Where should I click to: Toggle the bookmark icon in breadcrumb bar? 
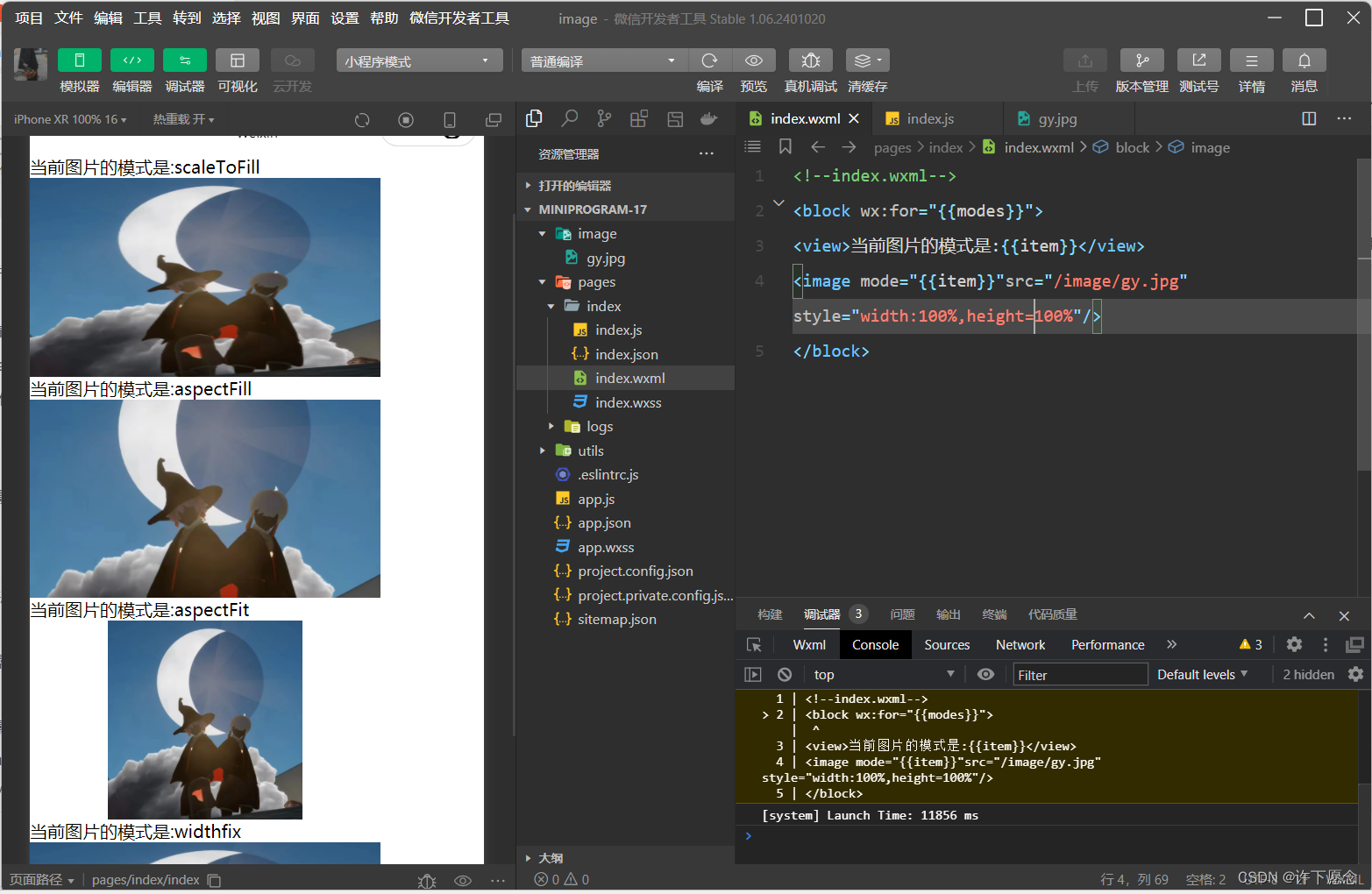coord(786,146)
